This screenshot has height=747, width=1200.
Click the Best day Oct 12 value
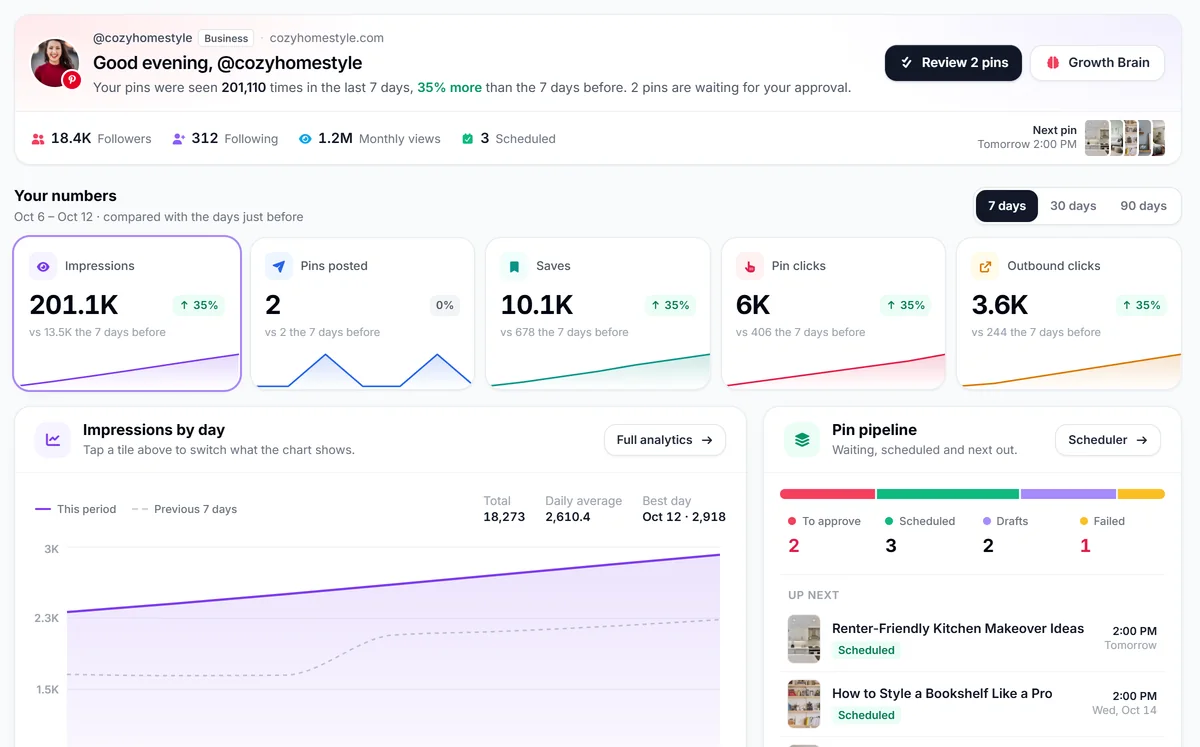coord(684,517)
